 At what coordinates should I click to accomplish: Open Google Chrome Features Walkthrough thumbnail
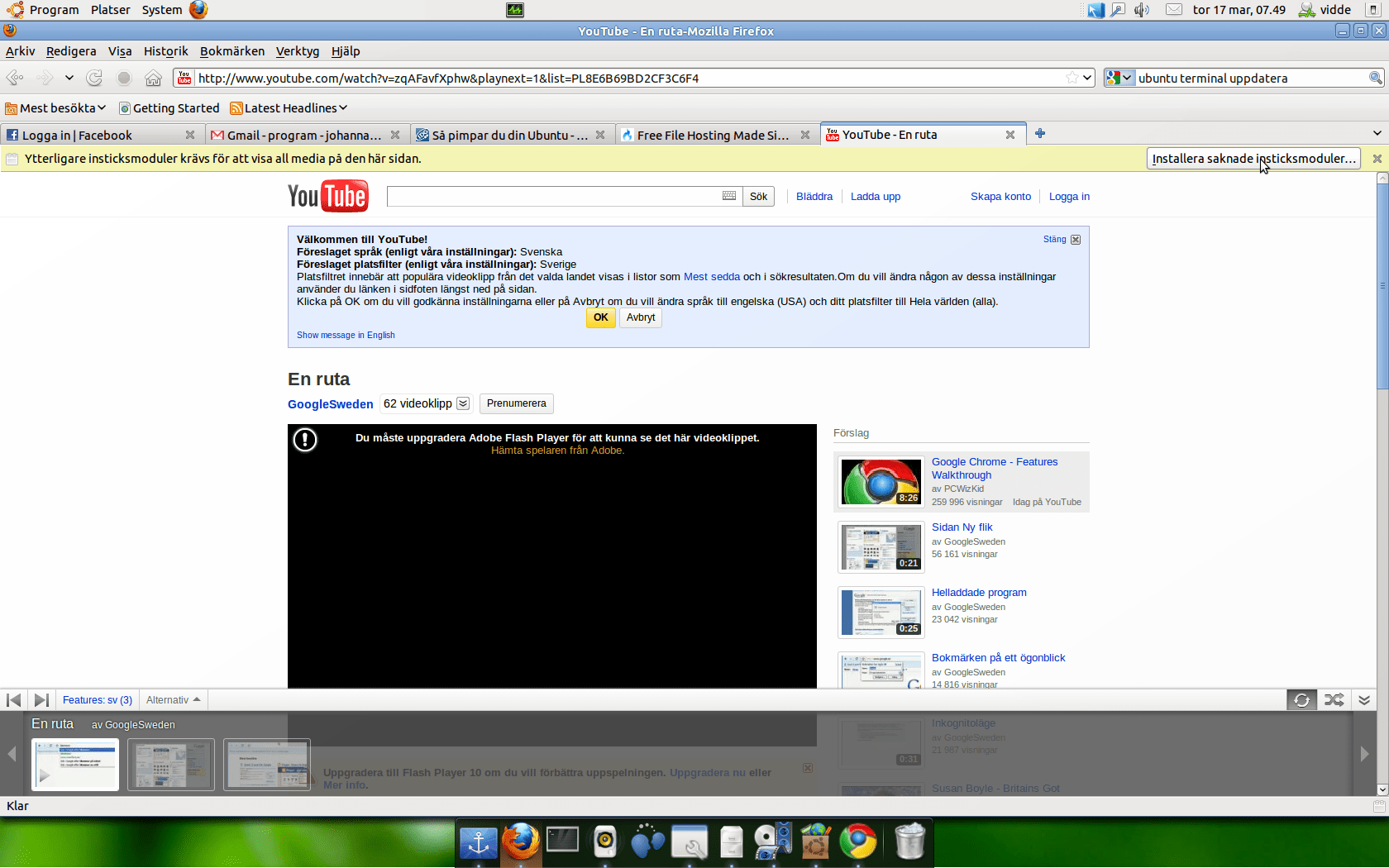click(881, 482)
